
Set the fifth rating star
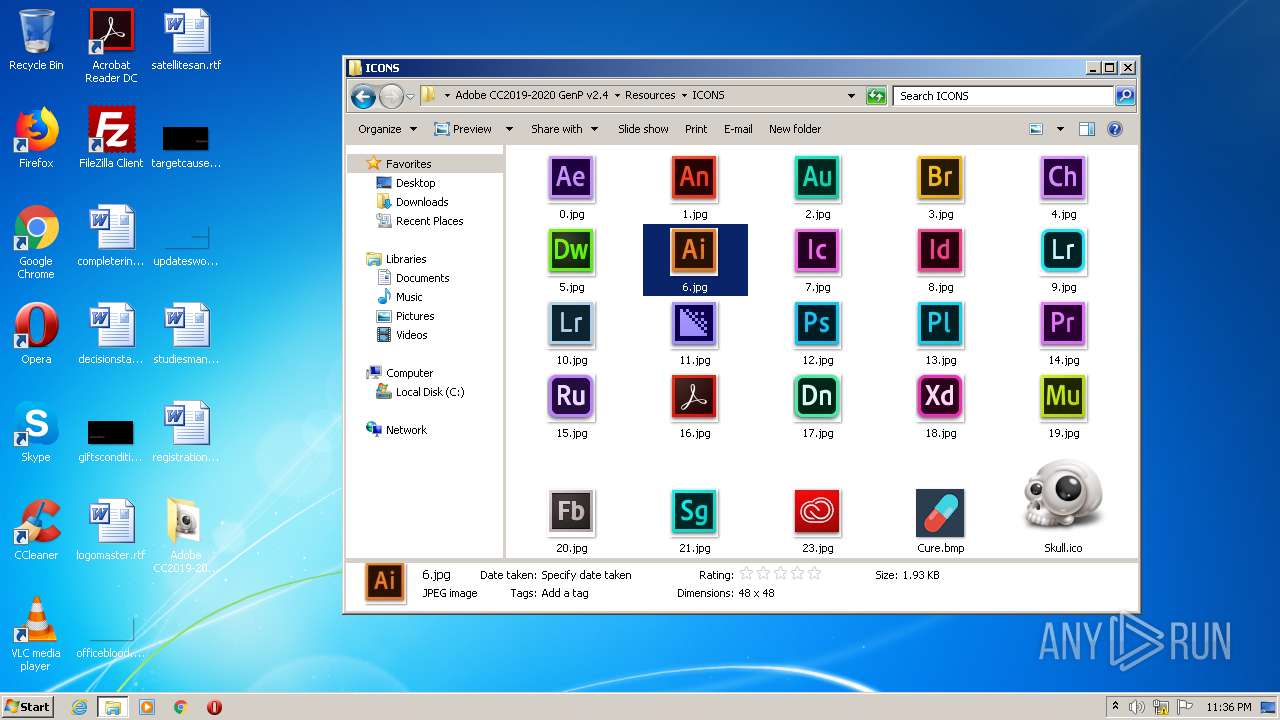(814, 574)
